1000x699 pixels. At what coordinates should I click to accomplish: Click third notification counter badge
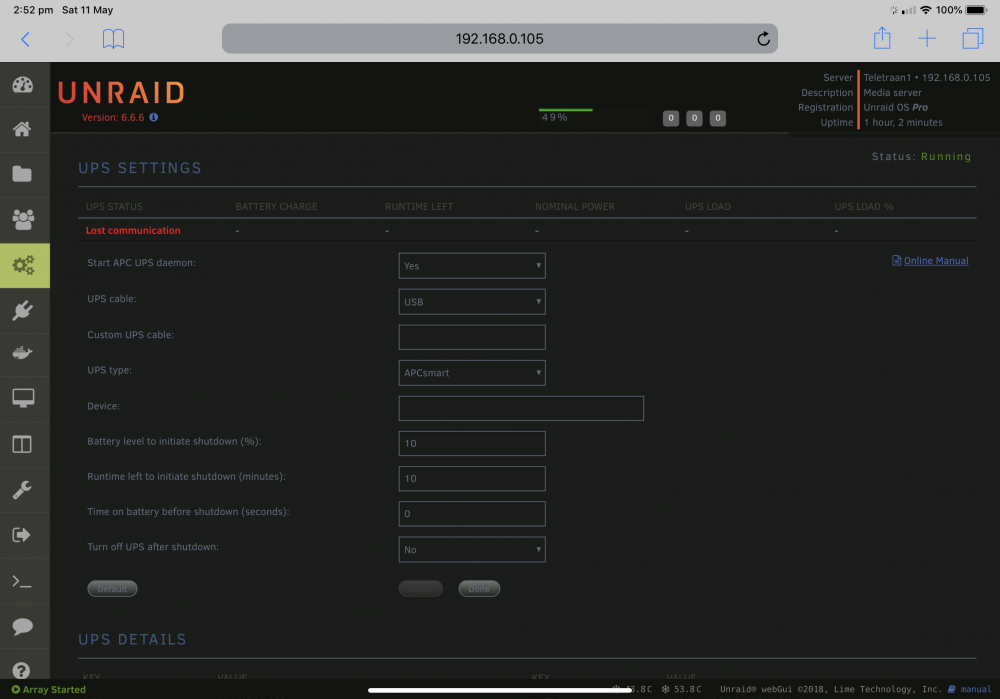tap(718, 118)
